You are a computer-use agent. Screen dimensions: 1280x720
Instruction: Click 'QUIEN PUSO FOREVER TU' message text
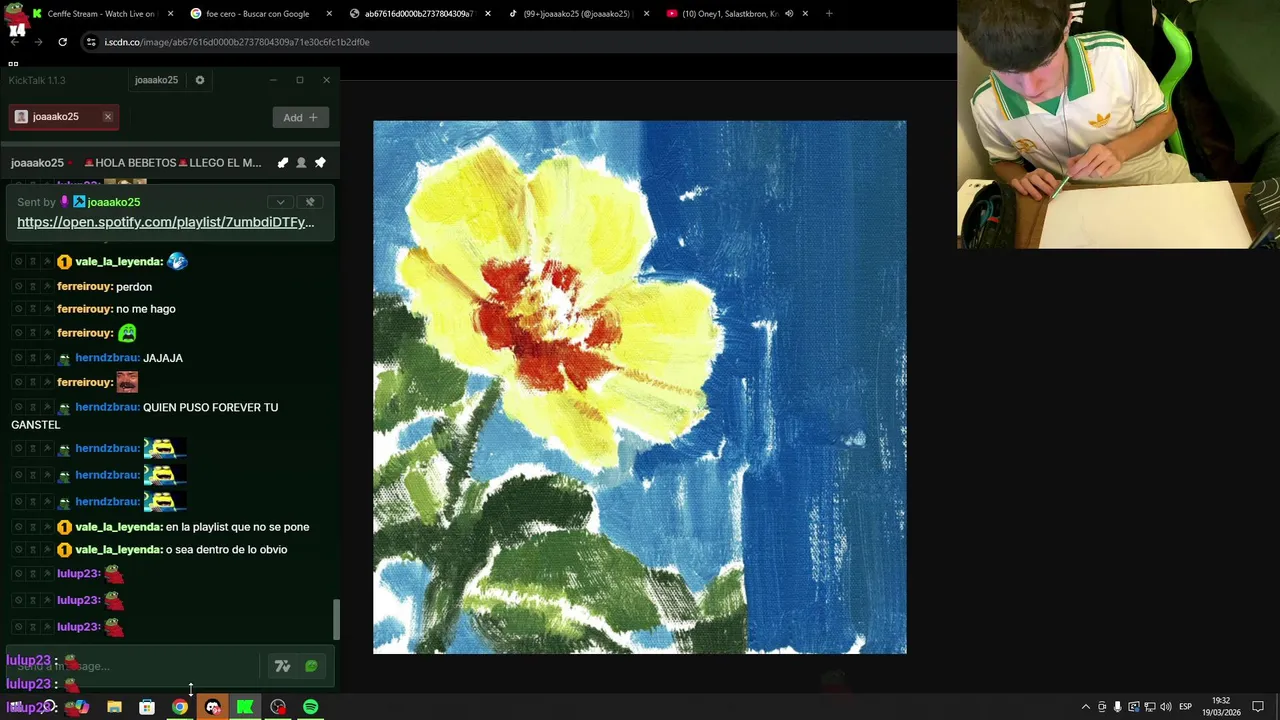pyautogui.click(x=211, y=408)
